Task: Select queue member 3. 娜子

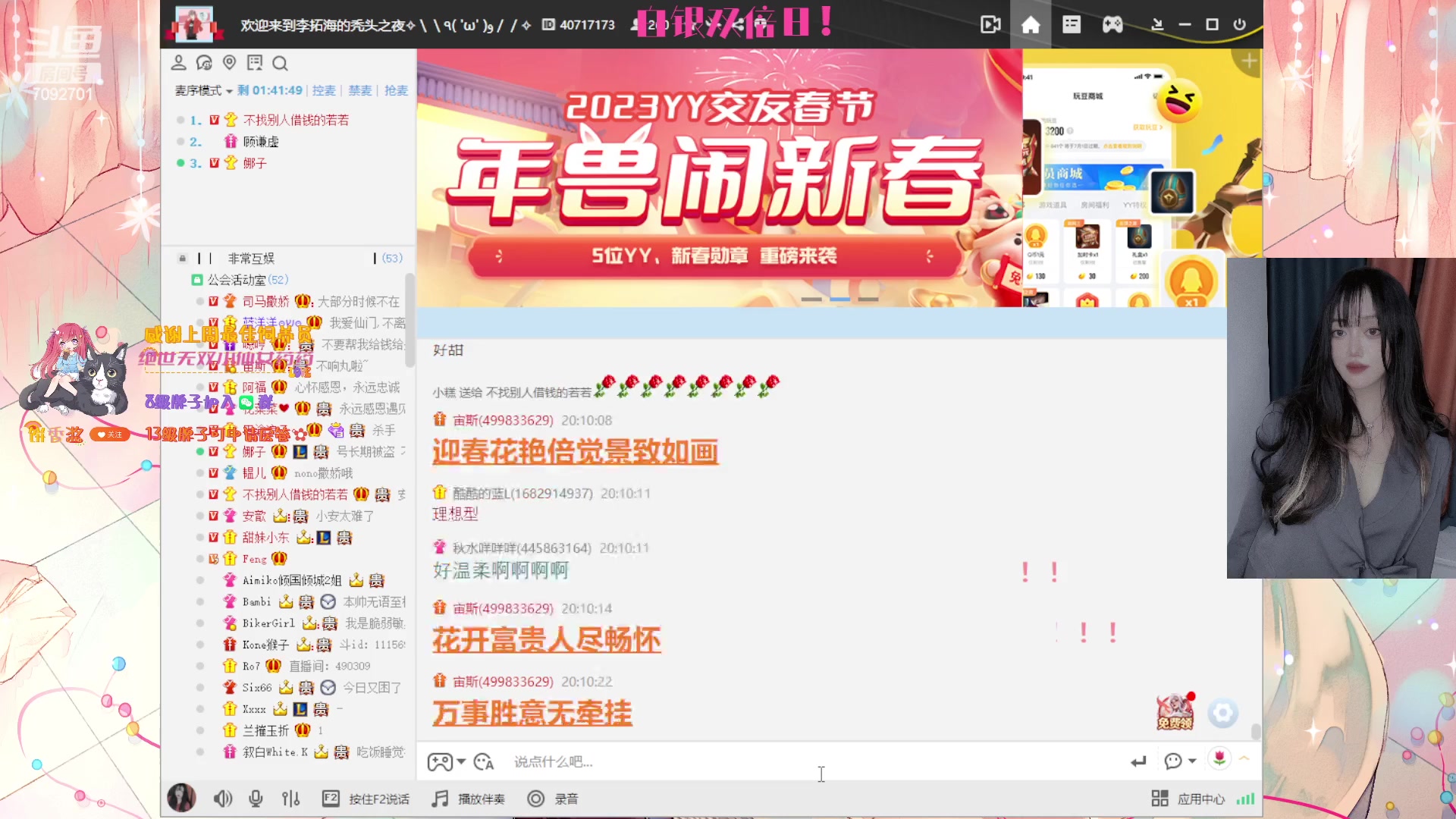Action: 255,163
